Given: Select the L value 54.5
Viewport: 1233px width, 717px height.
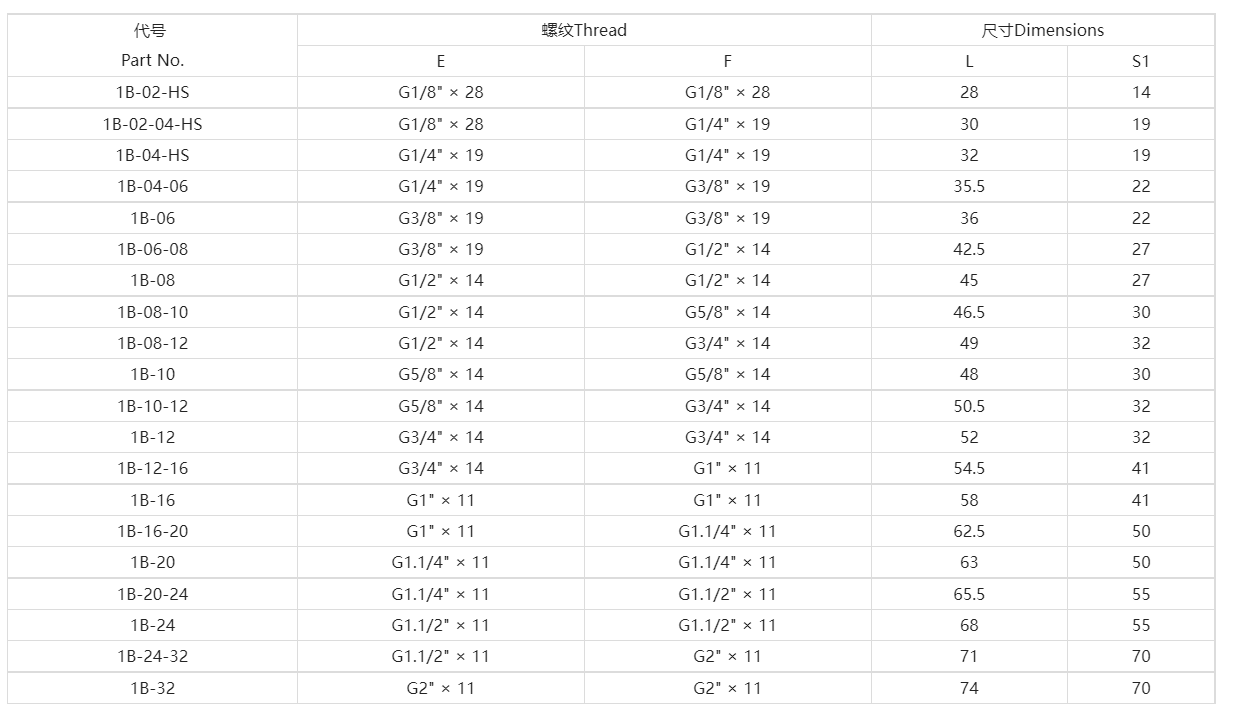Looking at the screenshot, I should pos(968,468).
